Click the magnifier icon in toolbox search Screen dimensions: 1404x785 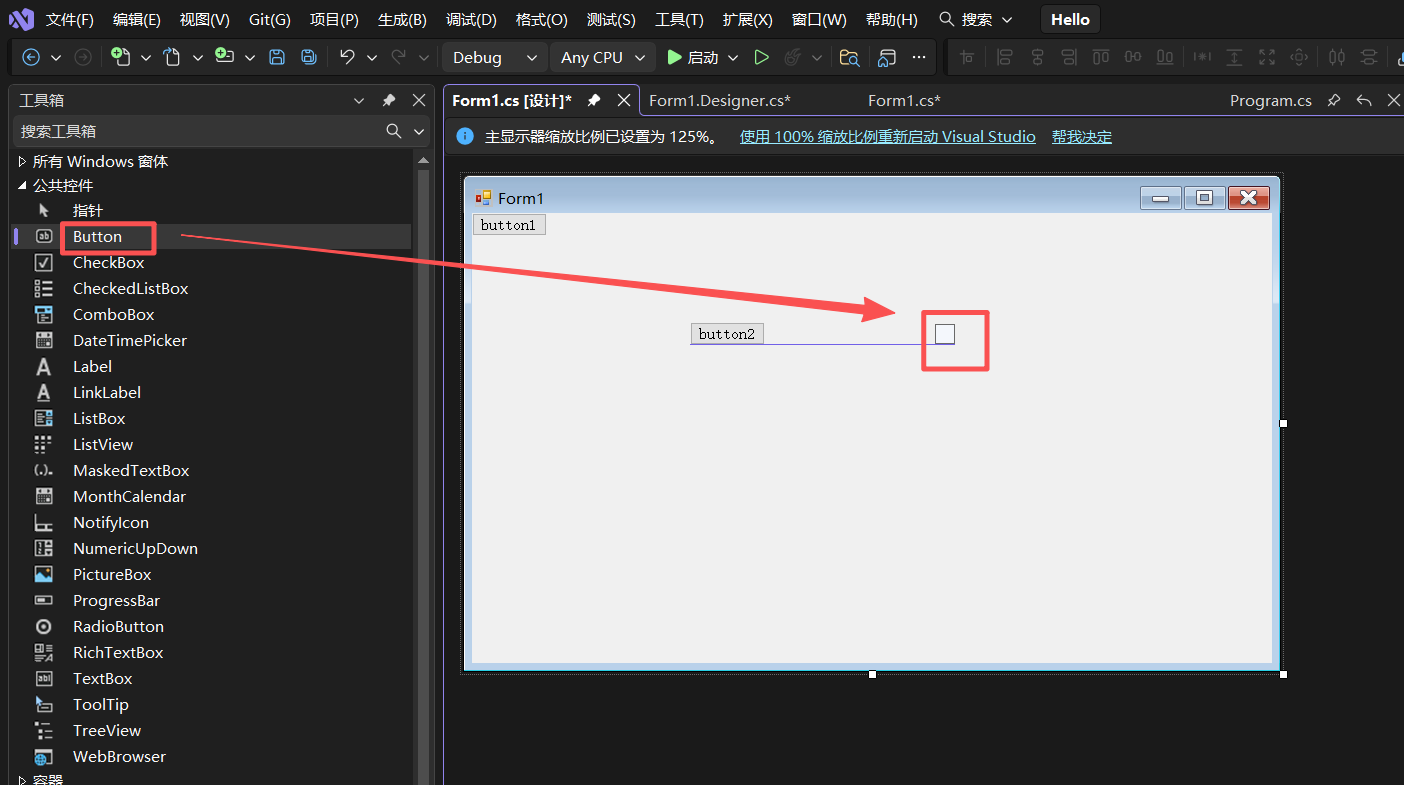[x=394, y=131]
